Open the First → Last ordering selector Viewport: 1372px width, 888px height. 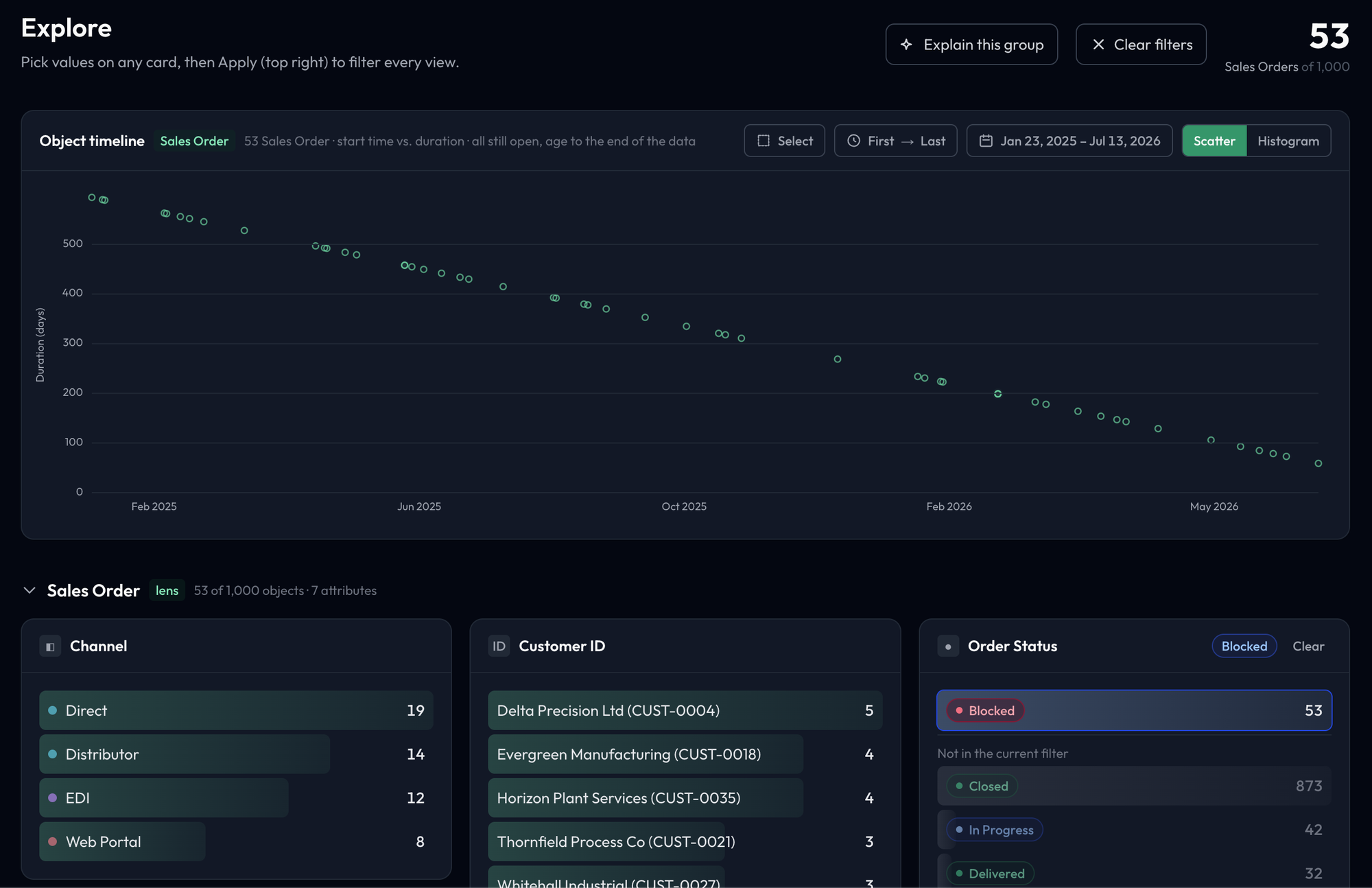tap(895, 141)
